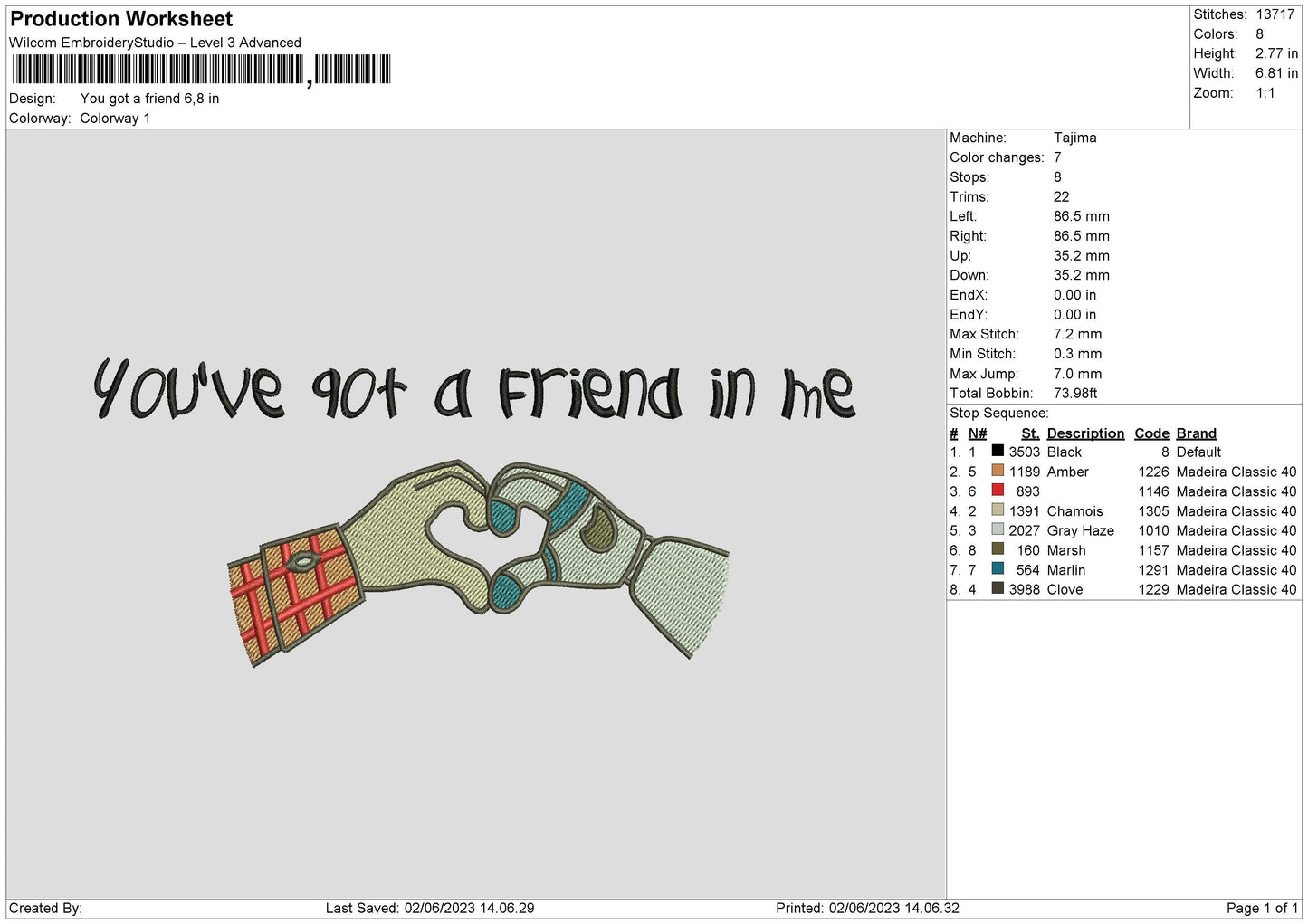1308x924 pixels.
Task: Click the 'N#' column header
Action: pyautogui.click(x=978, y=433)
